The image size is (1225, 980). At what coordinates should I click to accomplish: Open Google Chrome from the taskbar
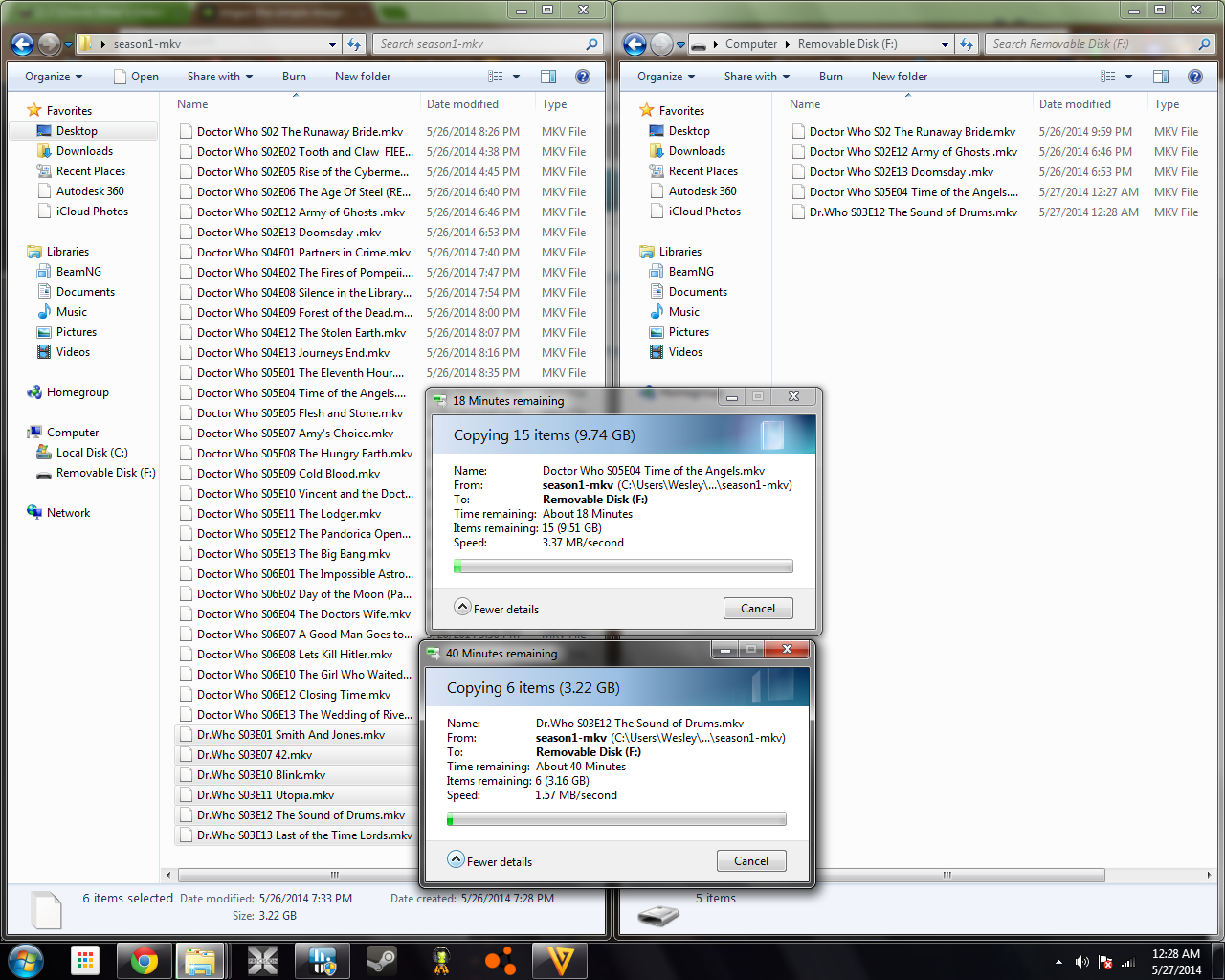pos(145,961)
